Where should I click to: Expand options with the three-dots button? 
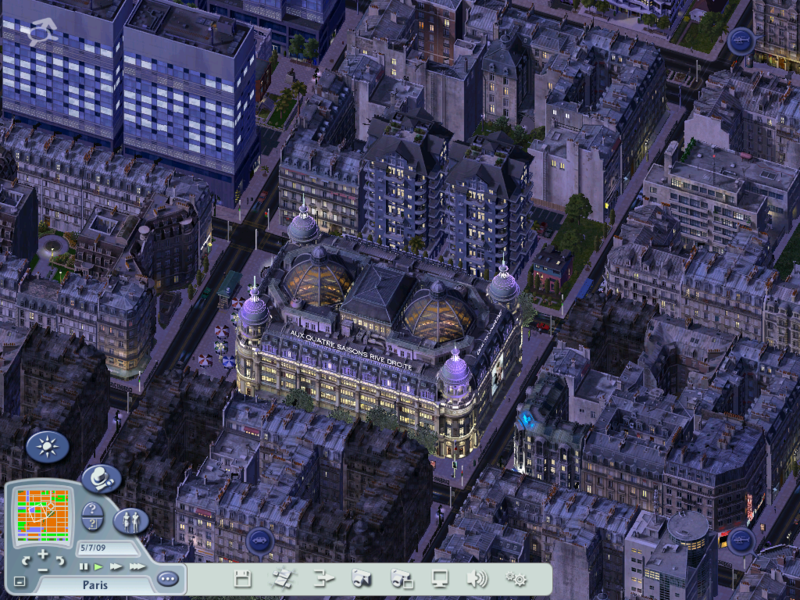pos(168,579)
